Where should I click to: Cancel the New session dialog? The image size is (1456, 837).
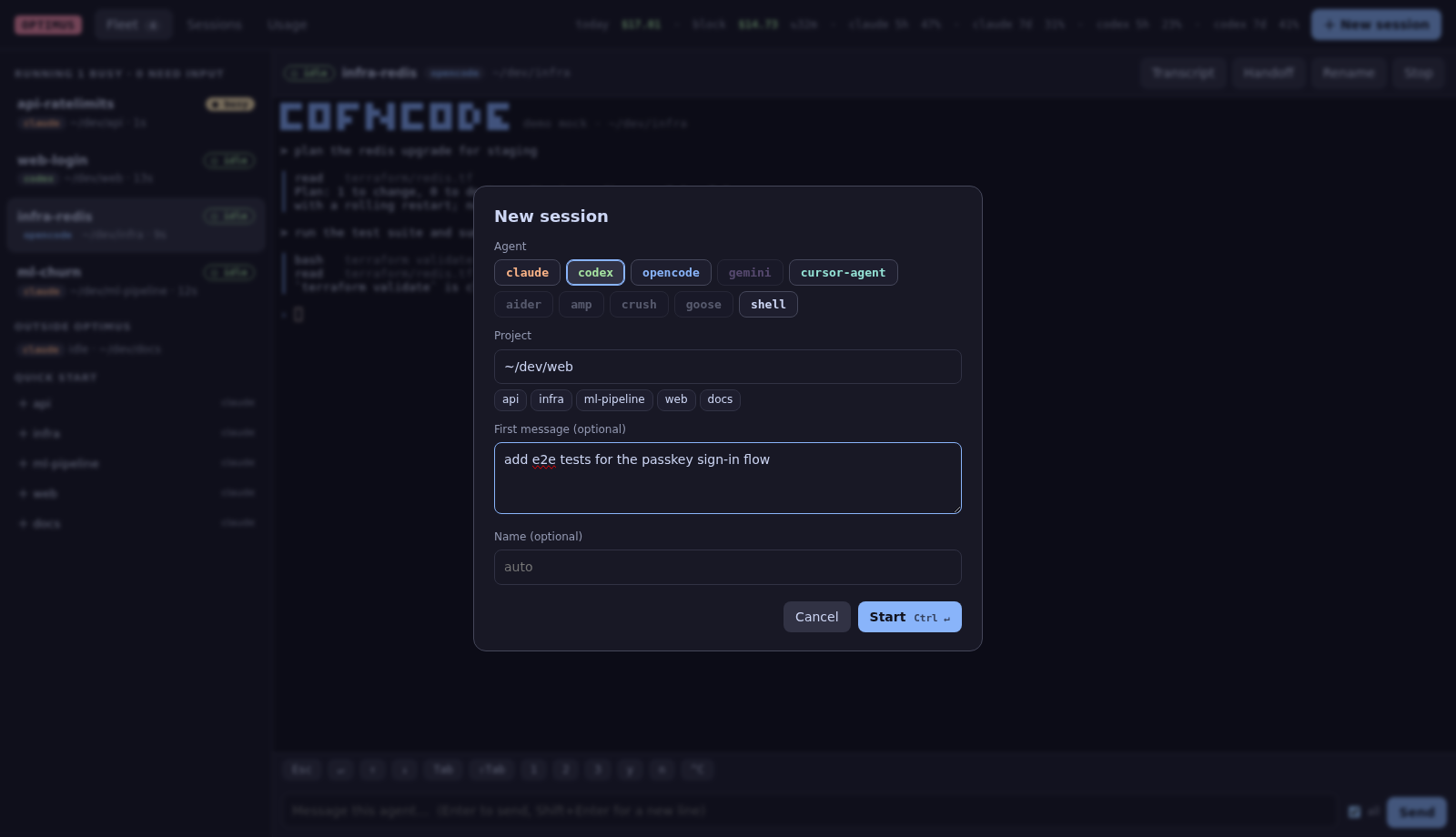coord(817,617)
